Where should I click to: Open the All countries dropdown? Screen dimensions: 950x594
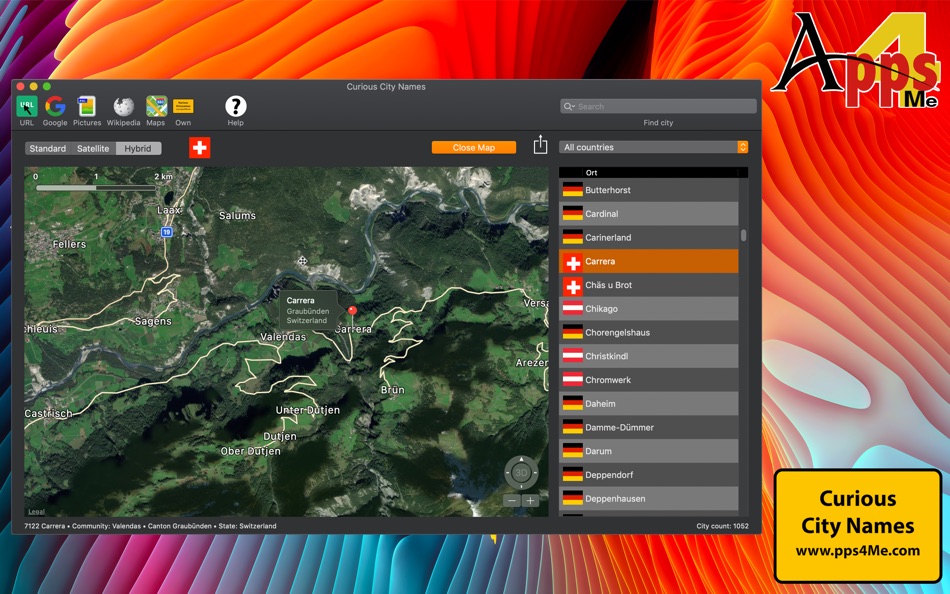[x=650, y=146]
